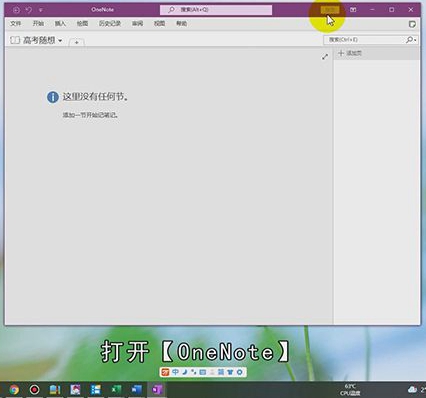This screenshot has width=426, height=398.
Task: Open the 文件 menu
Action: point(15,24)
